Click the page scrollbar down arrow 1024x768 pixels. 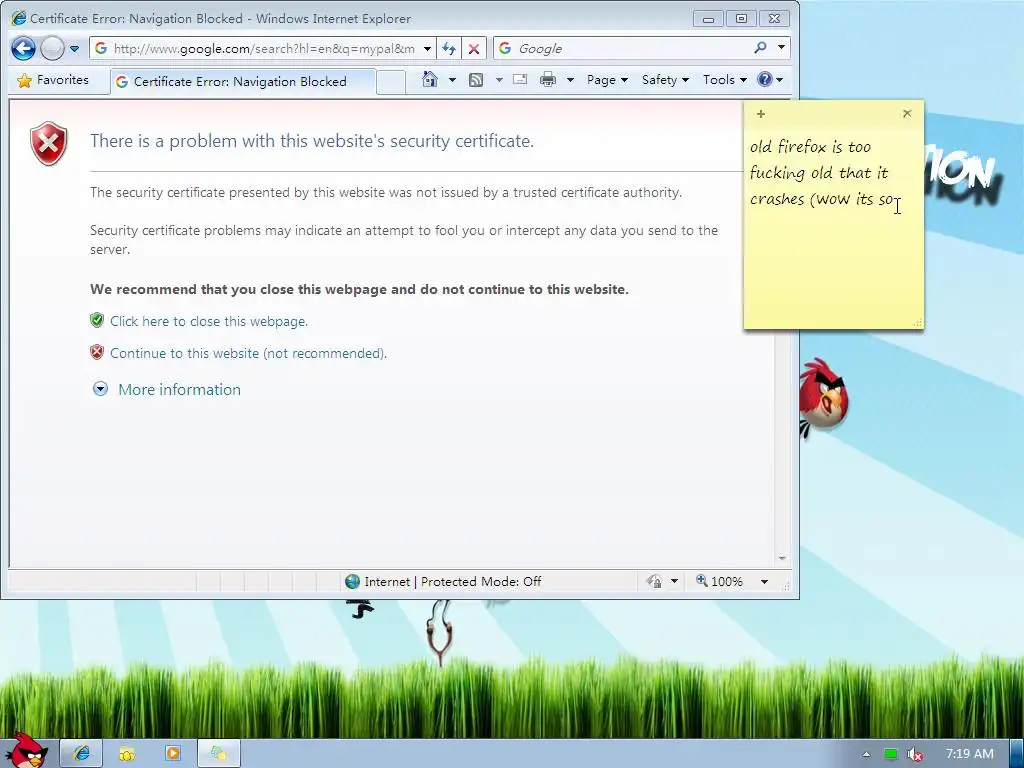pyautogui.click(x=782, y=558)
